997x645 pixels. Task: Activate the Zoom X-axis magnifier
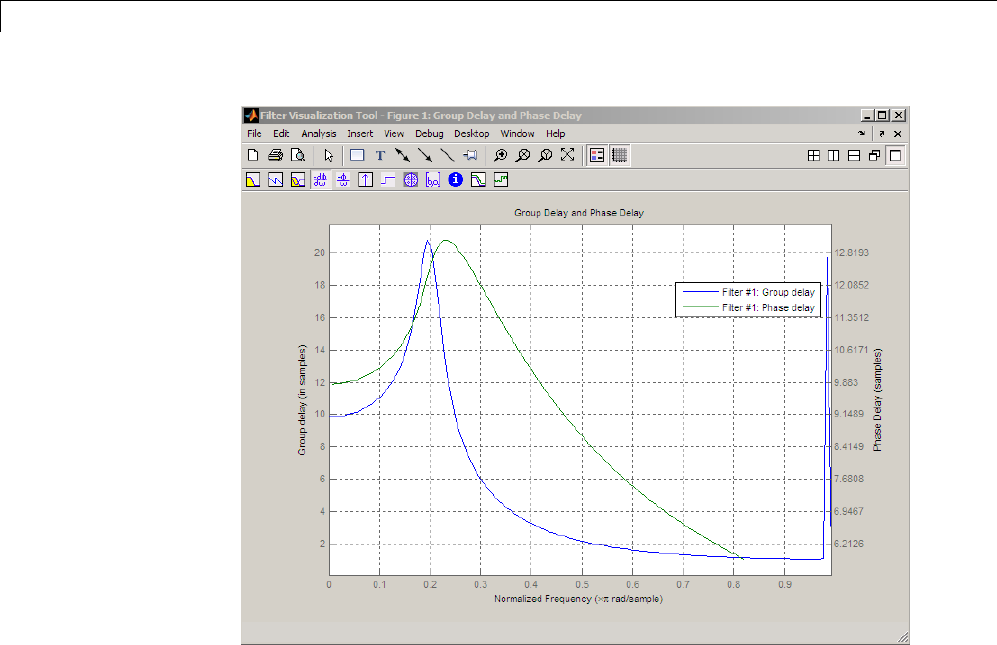point(523,155)
